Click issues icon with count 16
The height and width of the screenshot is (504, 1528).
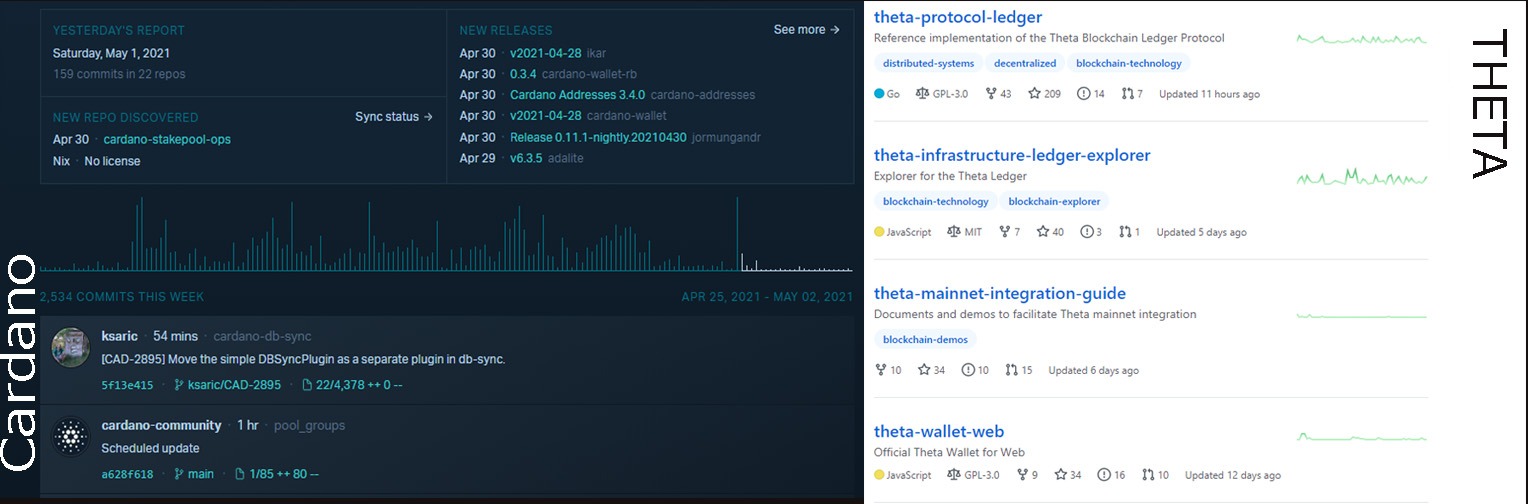[x=1104, y=475]
